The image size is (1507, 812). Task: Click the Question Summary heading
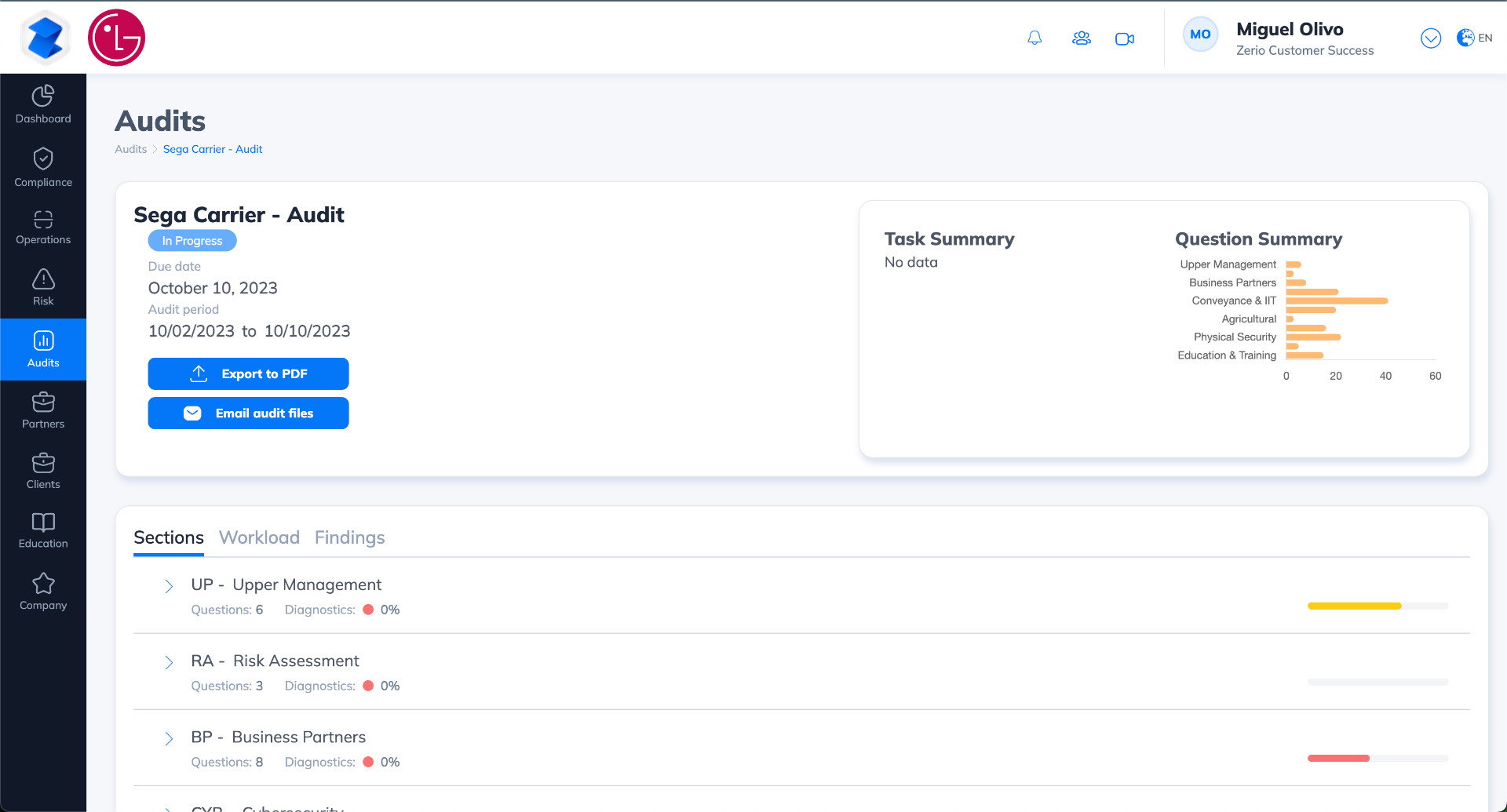(x=1258, y=239)
